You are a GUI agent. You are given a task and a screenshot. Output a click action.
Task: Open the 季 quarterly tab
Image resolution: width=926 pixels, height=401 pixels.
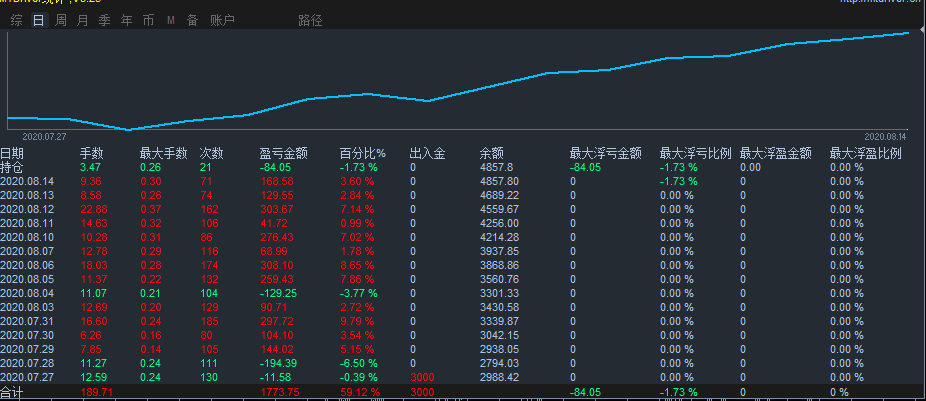click(x=105, y=21)
